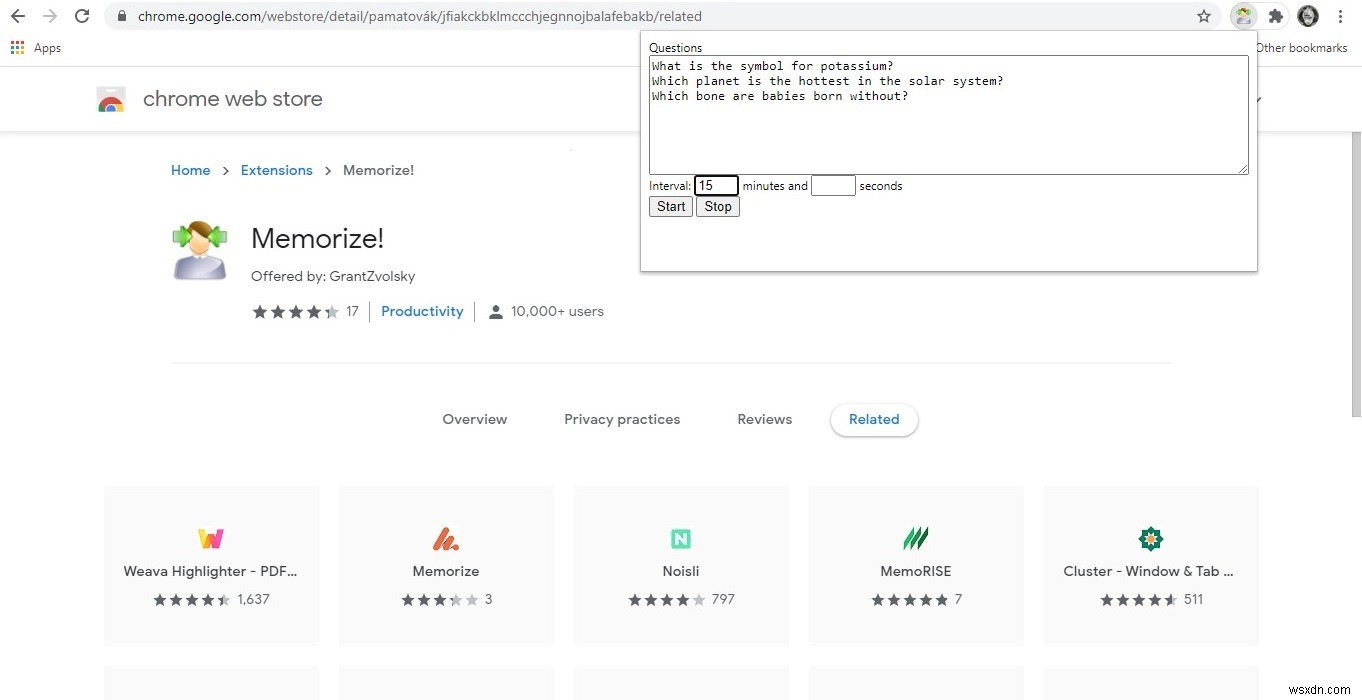Viewport: 1362px width, 700px height.
Task: Click the Cluster Window & Tab icon
Action: click(1151, 539)
